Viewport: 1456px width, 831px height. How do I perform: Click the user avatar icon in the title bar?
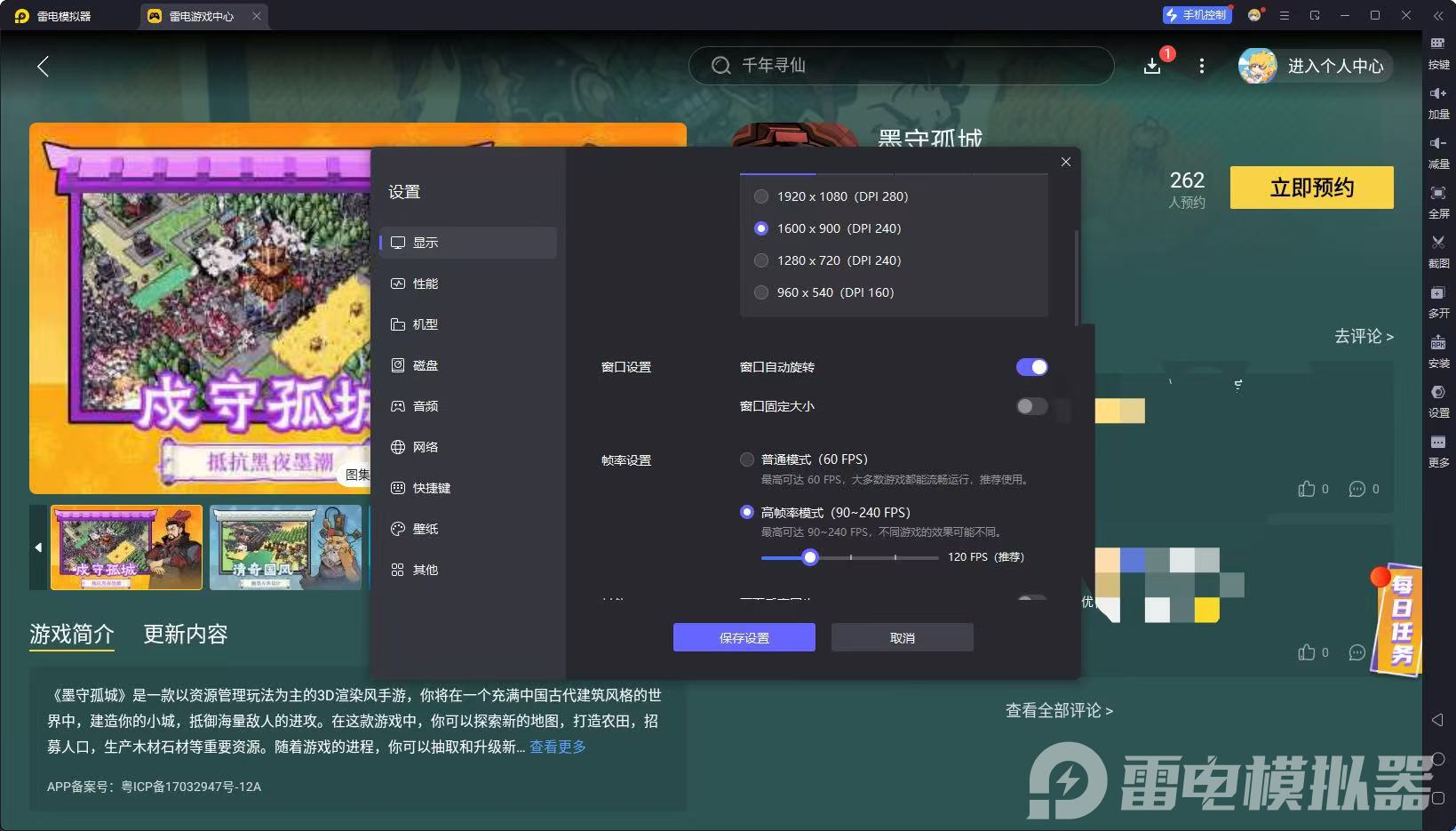point(1254,15)
